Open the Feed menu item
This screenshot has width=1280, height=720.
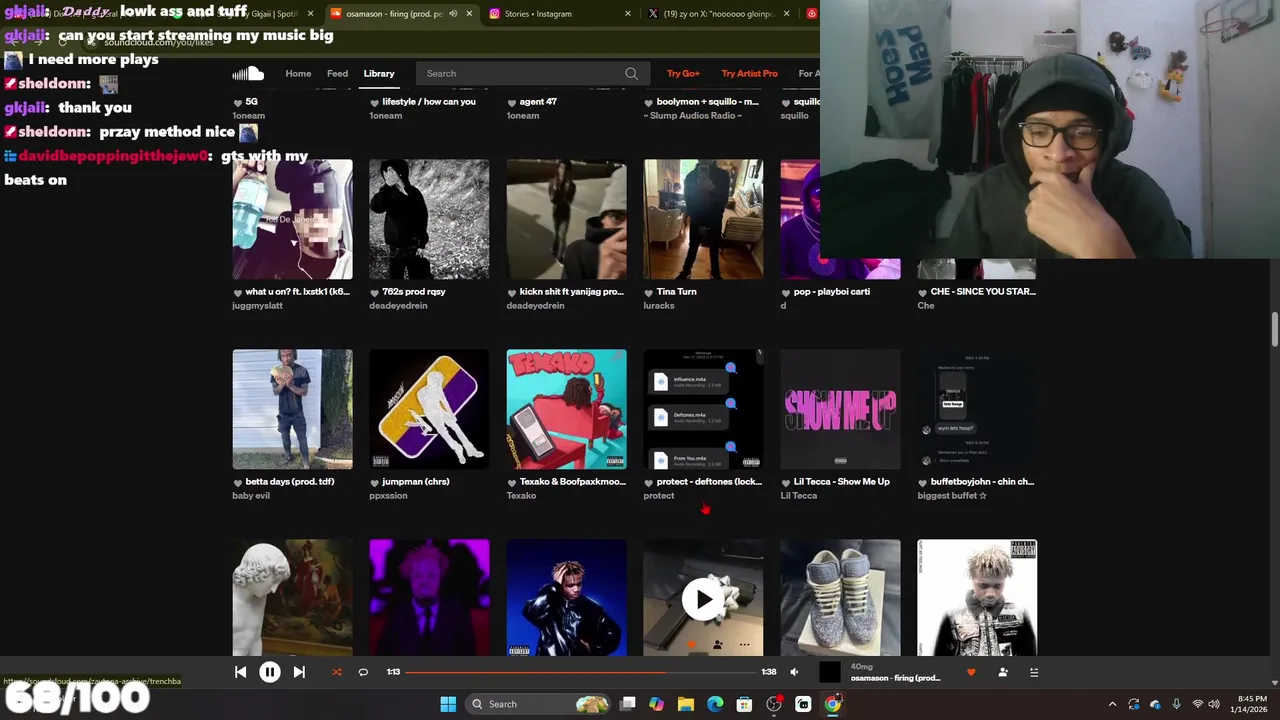[x=338, y=74]
